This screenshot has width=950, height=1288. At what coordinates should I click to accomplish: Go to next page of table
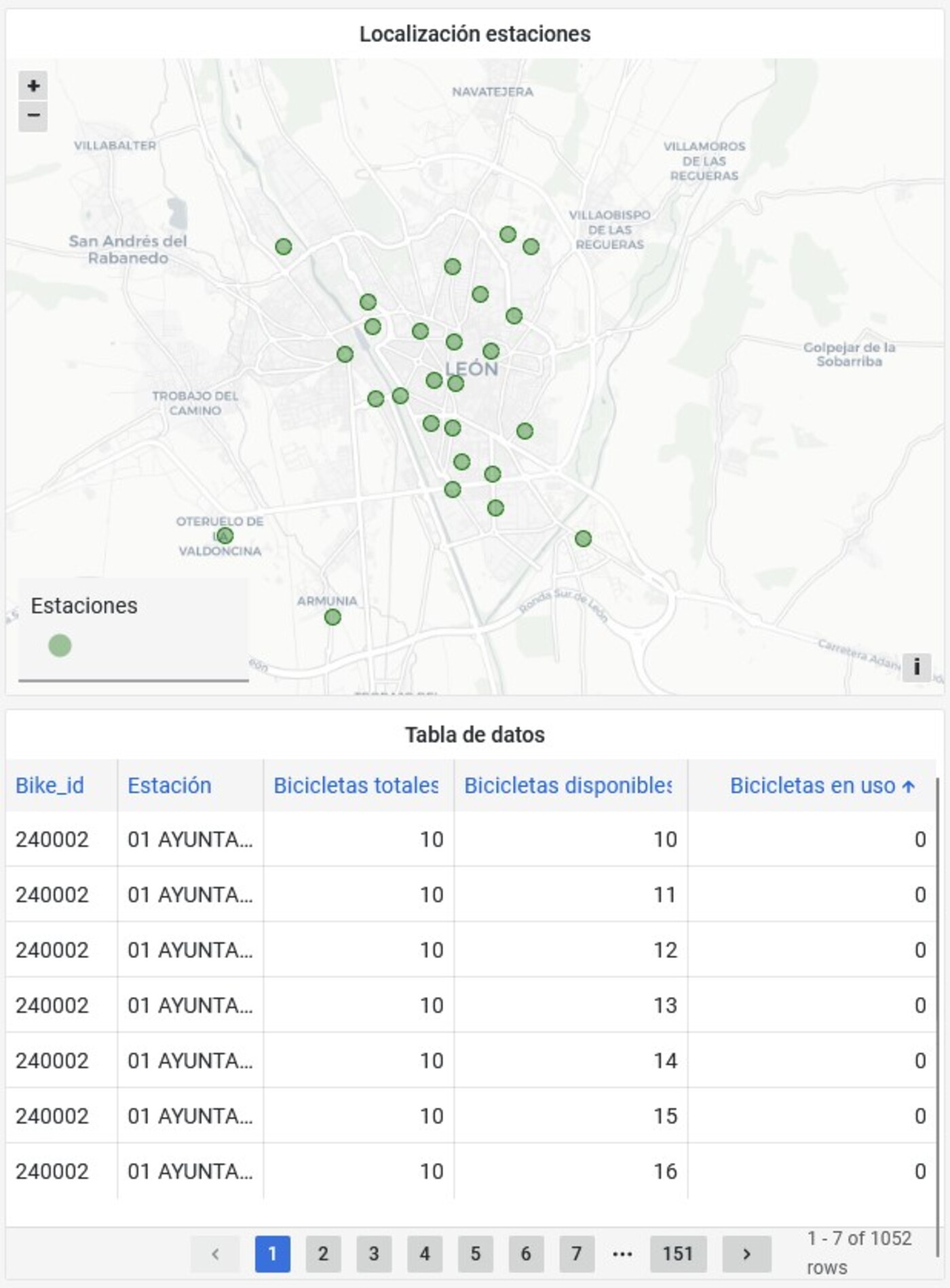point(746,1253)
